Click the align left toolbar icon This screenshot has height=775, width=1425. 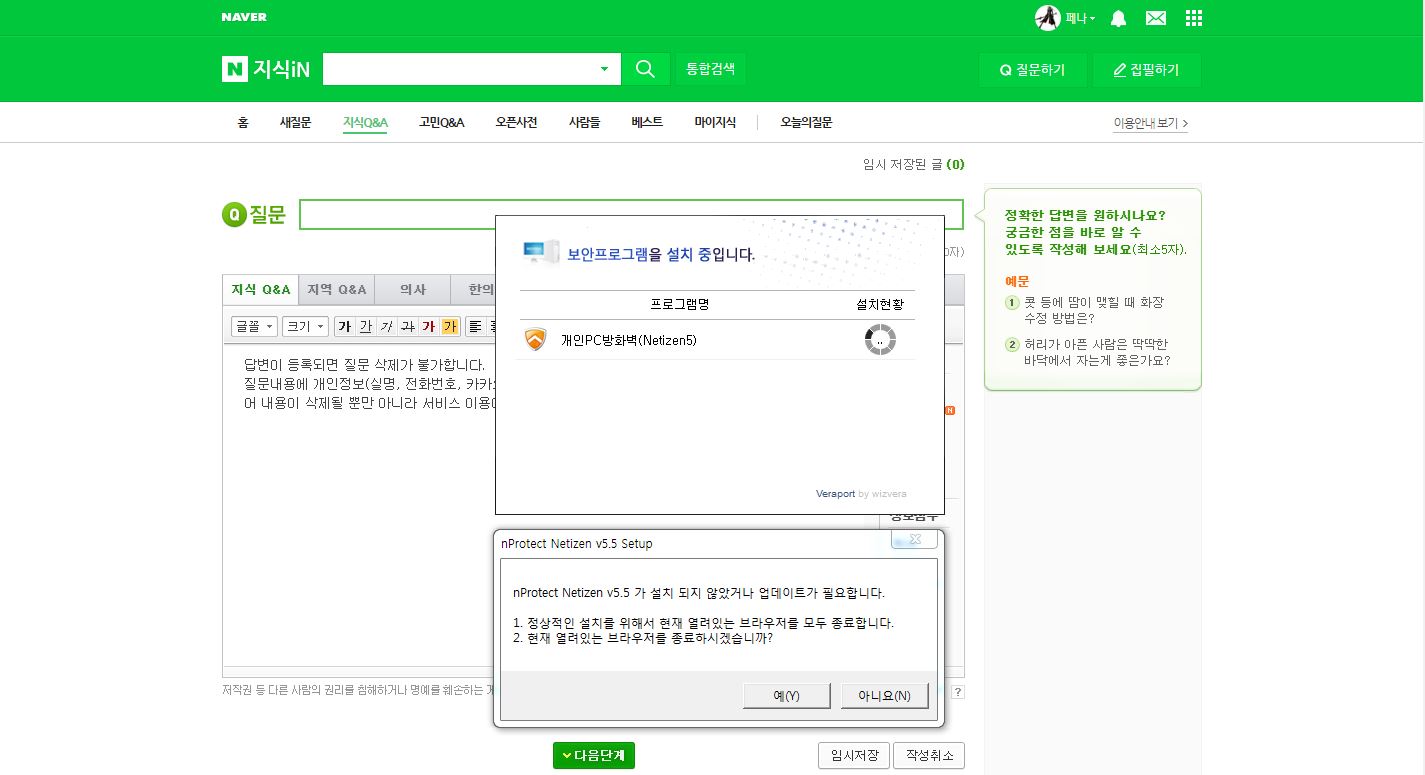[475, 326]
